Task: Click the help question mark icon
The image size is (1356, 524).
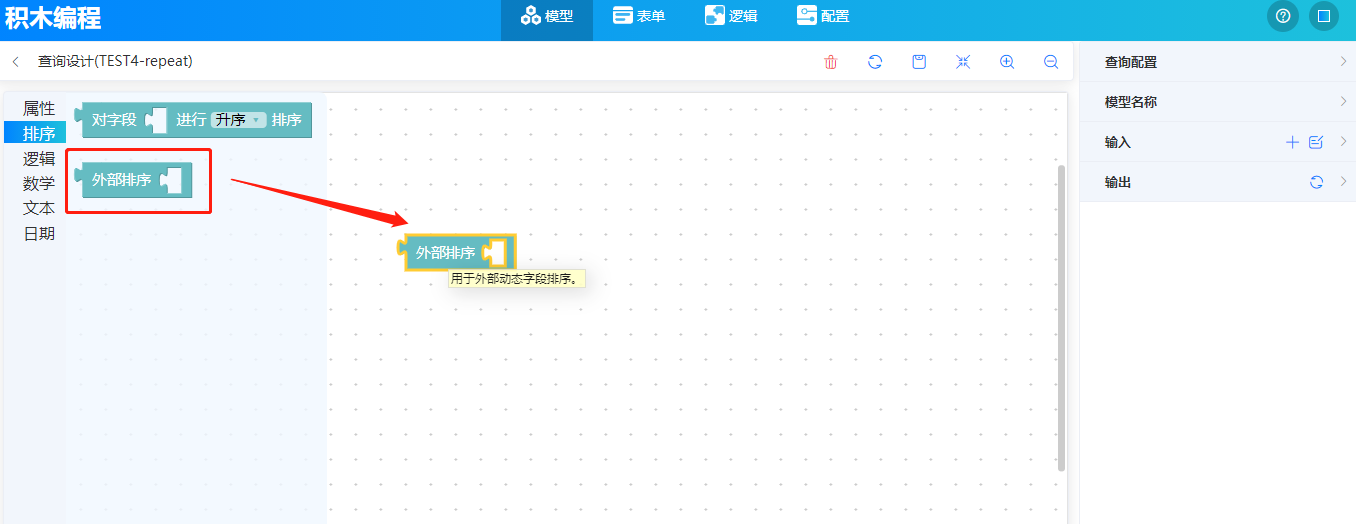Action: tap(1282, 16)
